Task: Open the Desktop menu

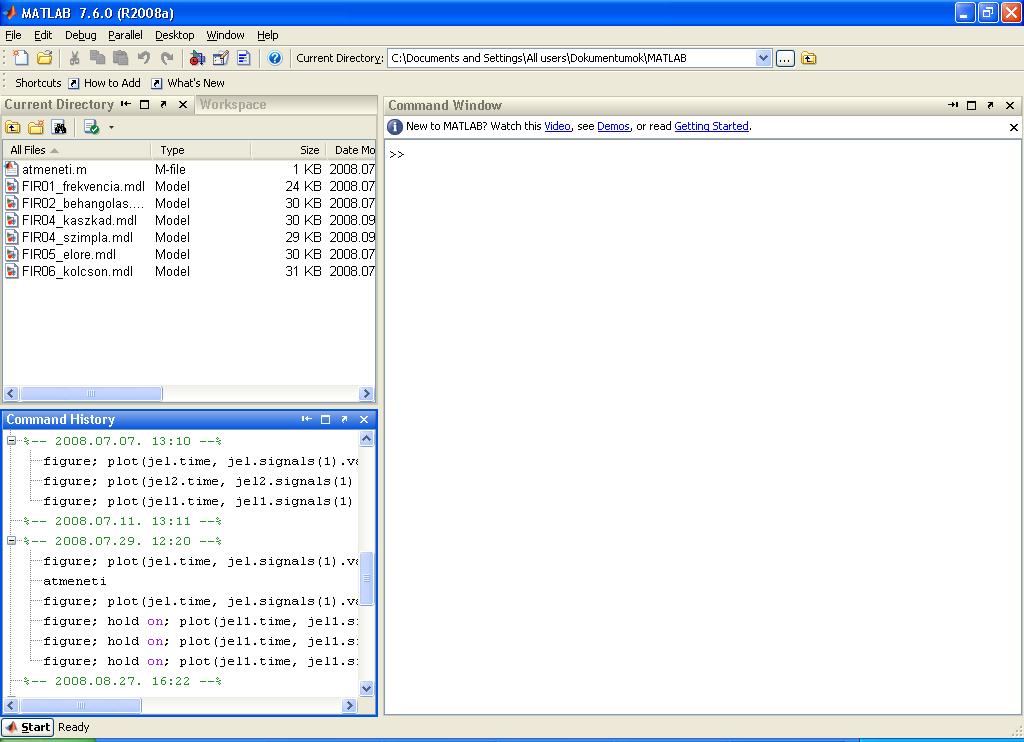Action: (174, 35)
